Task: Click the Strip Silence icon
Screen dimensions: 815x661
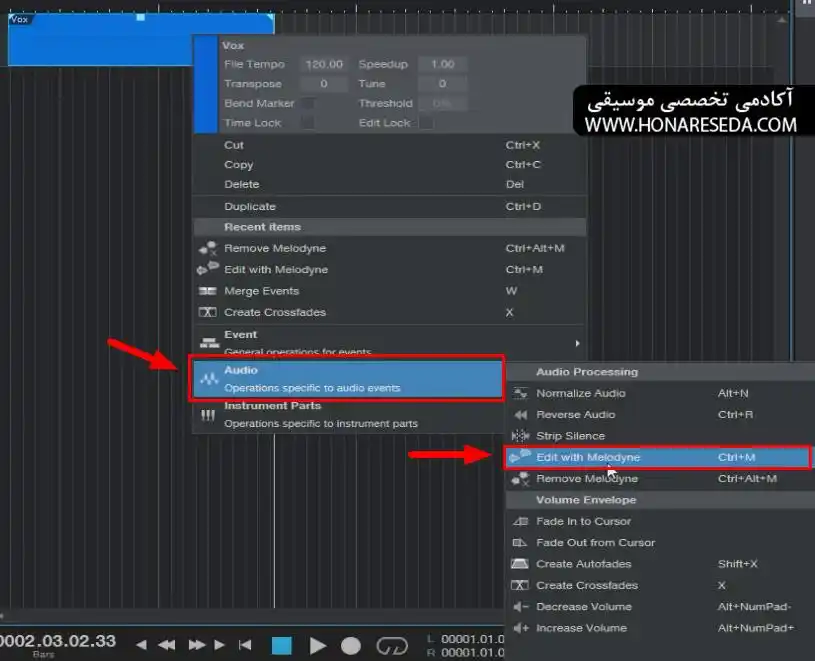Action: pyautogui.click(x=520, y=436)
